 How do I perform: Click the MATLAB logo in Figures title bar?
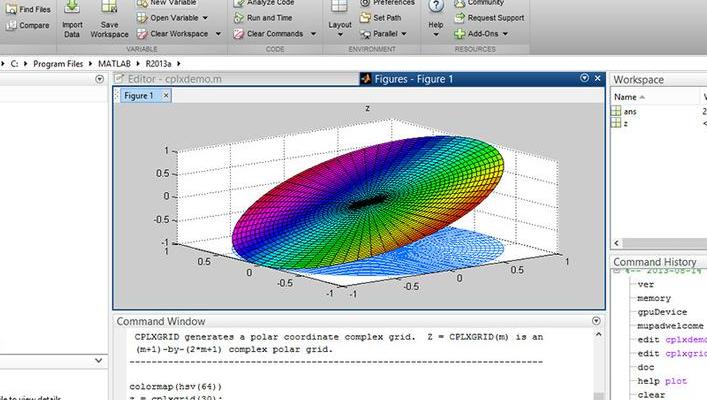point(366,79)
